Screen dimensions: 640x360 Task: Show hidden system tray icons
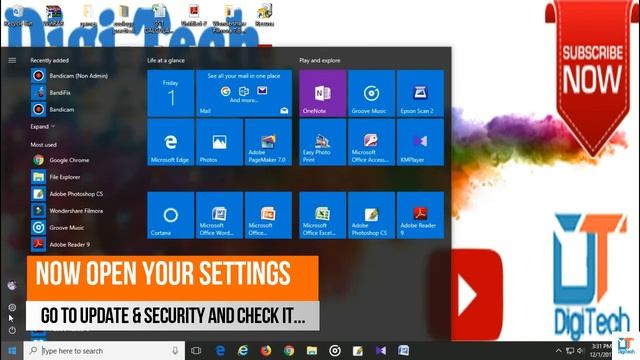coord(558,351)
